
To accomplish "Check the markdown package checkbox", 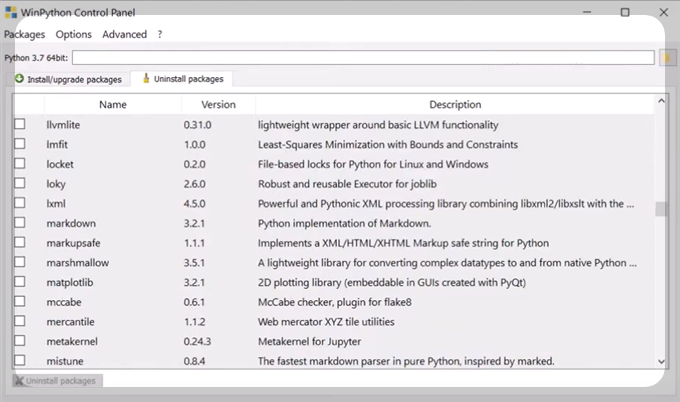I will [20, 222].
